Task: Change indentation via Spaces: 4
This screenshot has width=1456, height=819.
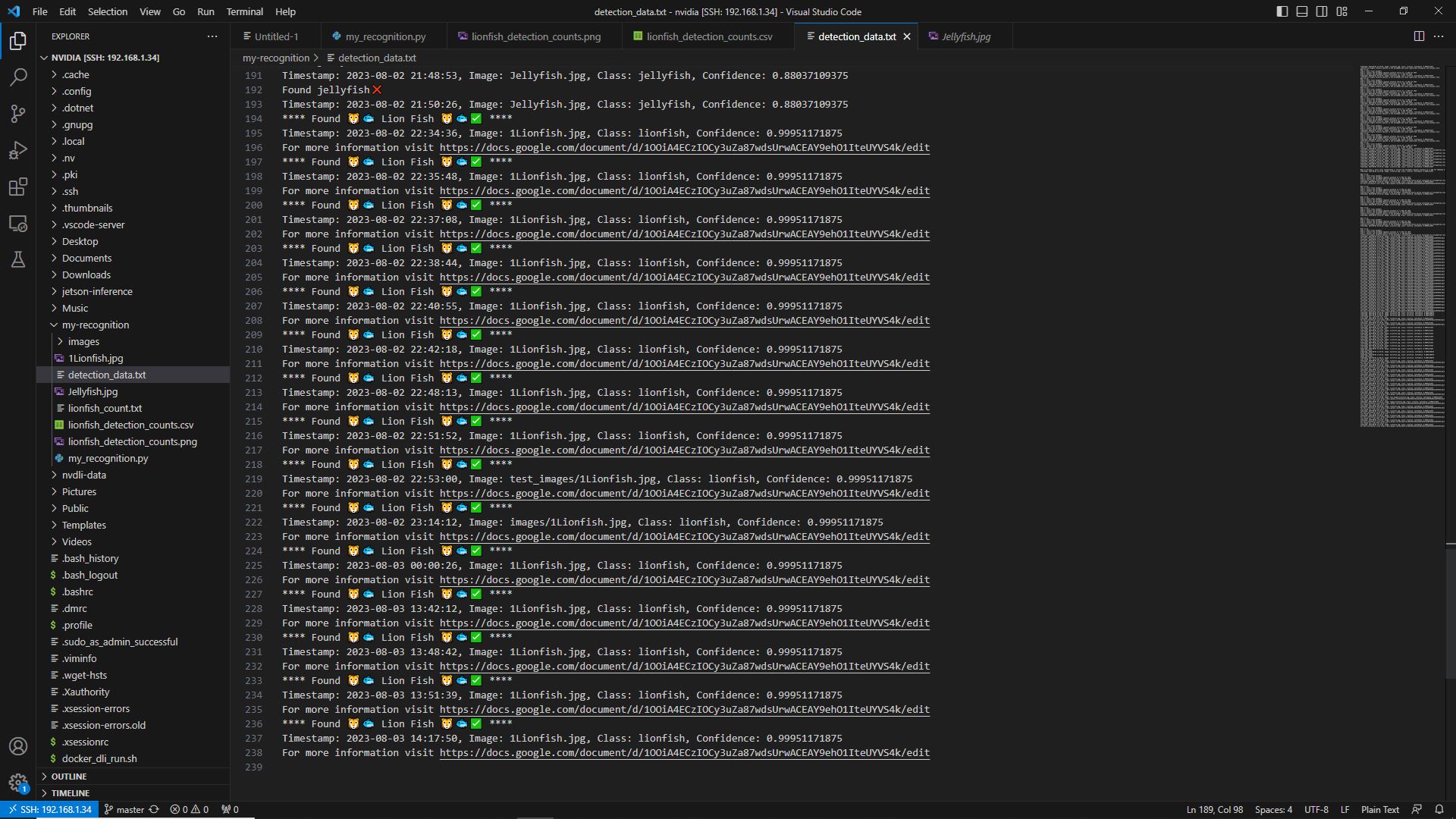Action: [1273, 810]
